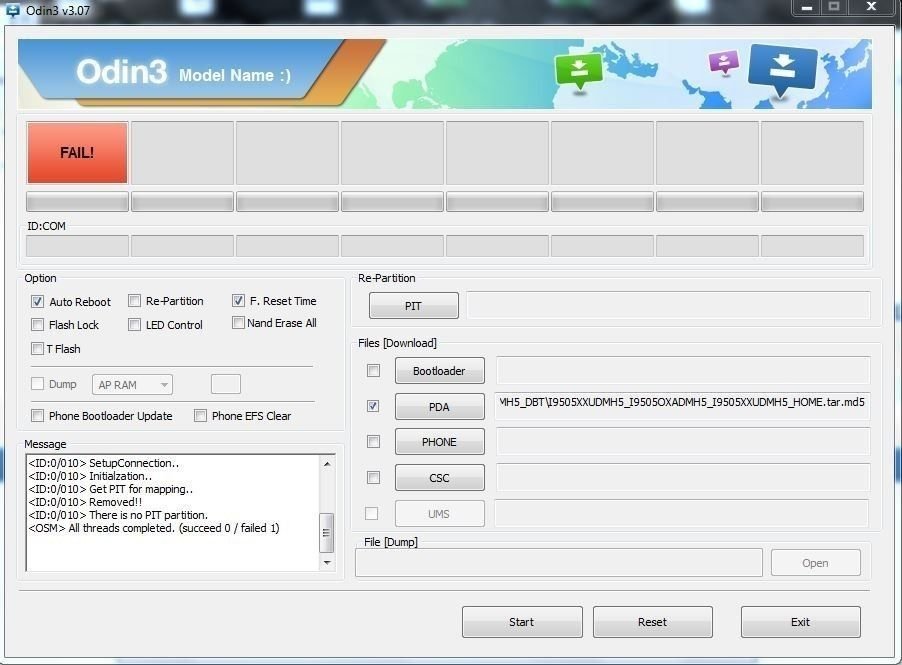Click the "Get PIT for mapping.." log line
The image size is (902, 665).
coord(110,489)
